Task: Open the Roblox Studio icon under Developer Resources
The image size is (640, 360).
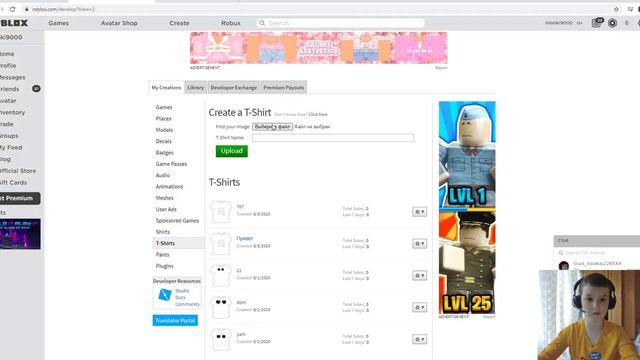Action: (164, 294)
